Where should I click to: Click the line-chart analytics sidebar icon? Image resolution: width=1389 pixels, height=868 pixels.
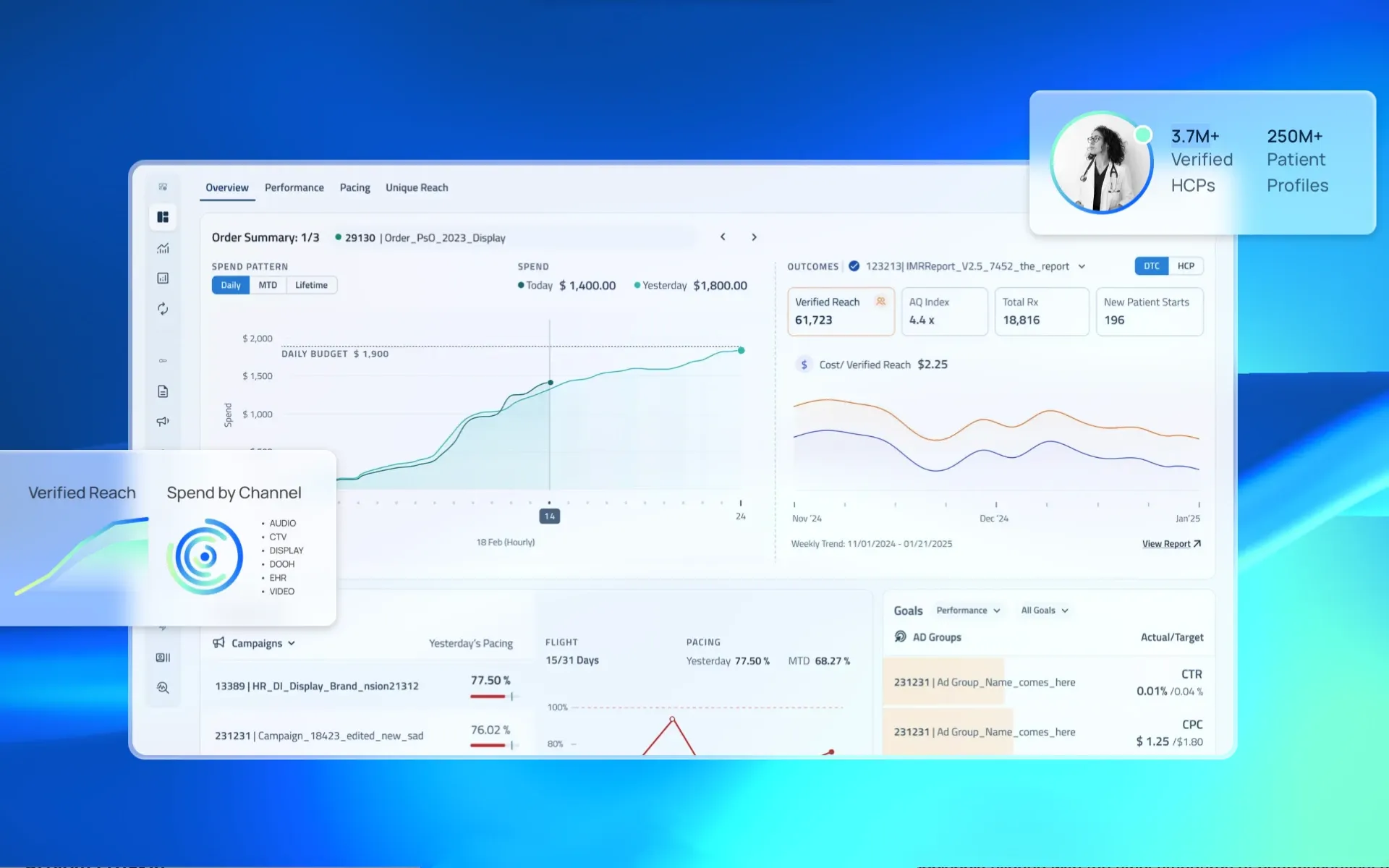point(163,248)
